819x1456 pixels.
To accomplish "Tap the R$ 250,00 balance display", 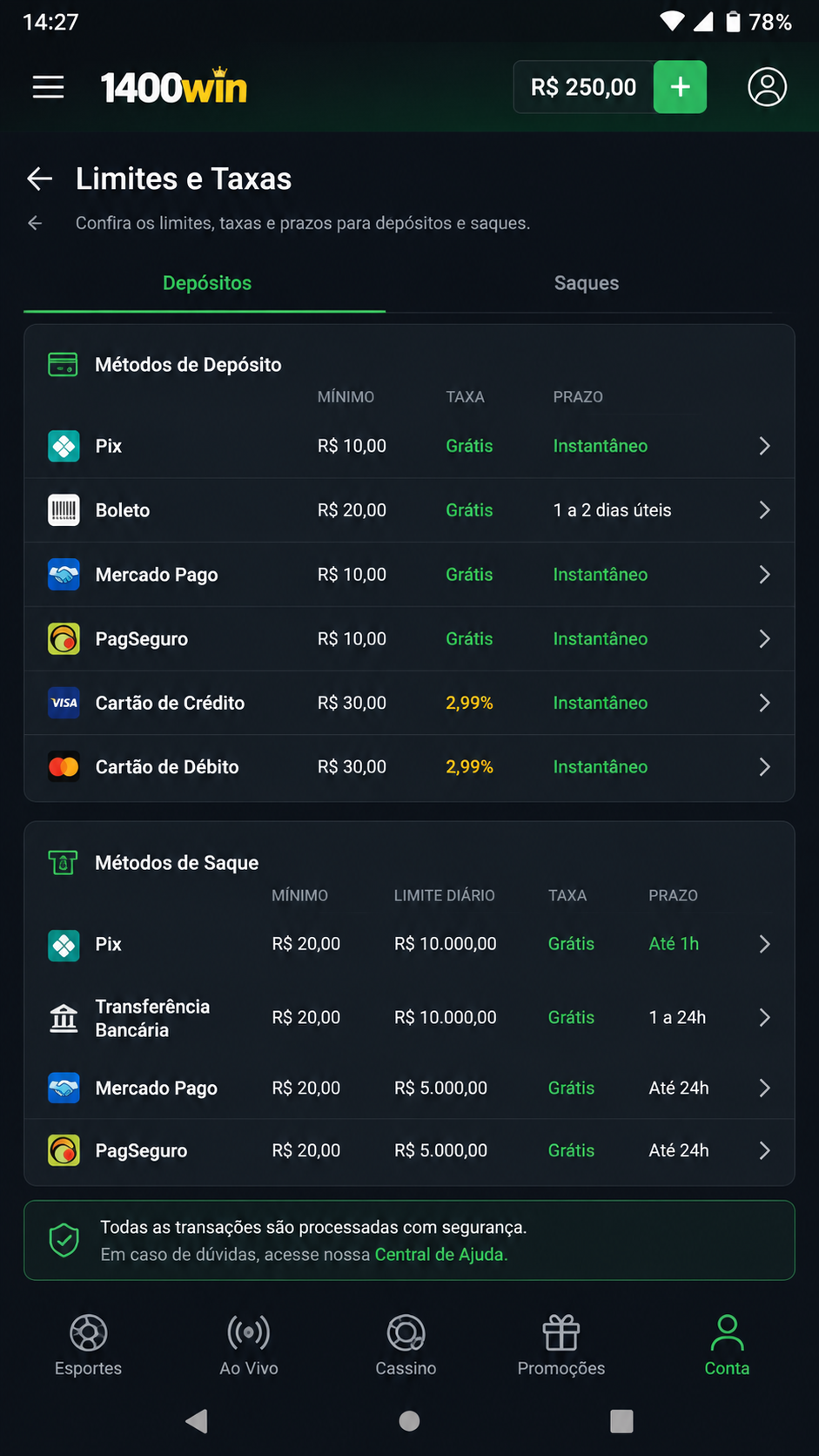I will tap(583, 87).
